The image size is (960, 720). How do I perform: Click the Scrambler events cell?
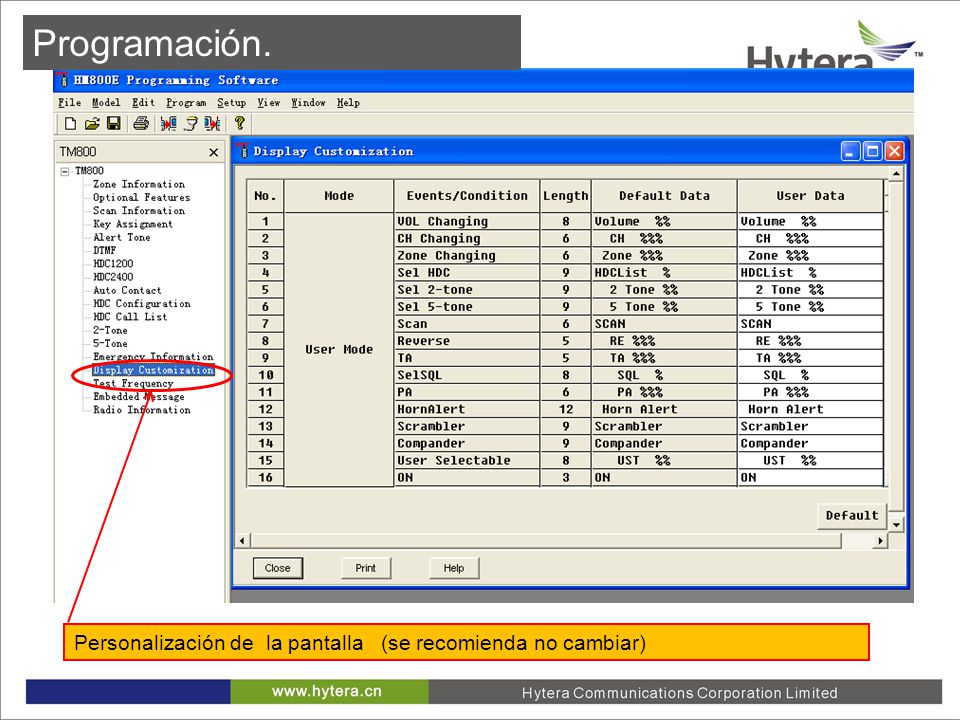(467, 427)
